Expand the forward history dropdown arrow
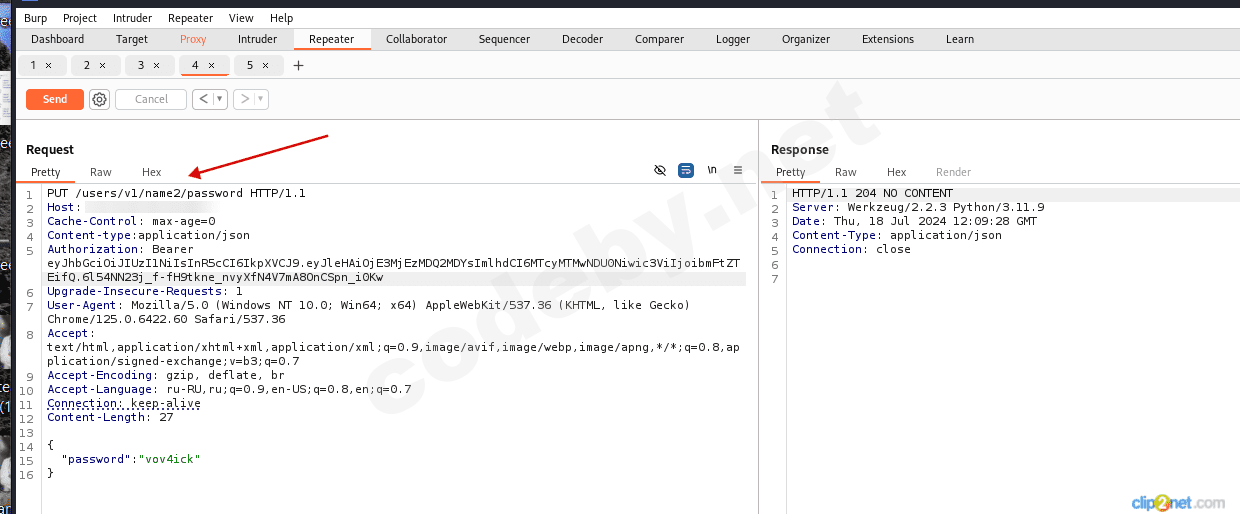The width and height of the screenshot is (1240, 514). [260, 99]
